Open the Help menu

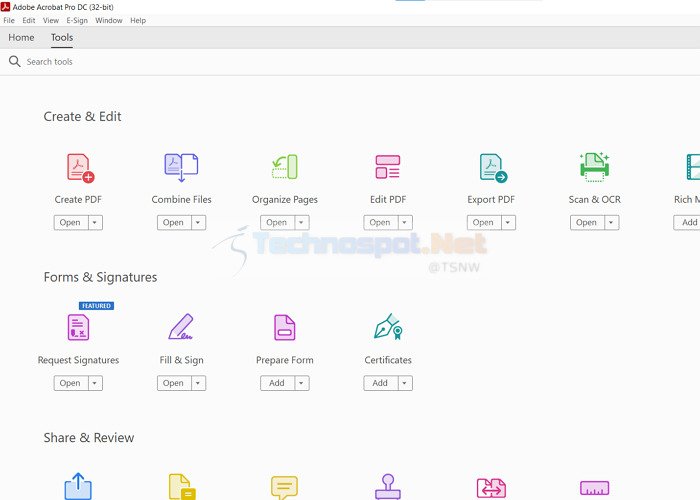click(x=138, y=21)
